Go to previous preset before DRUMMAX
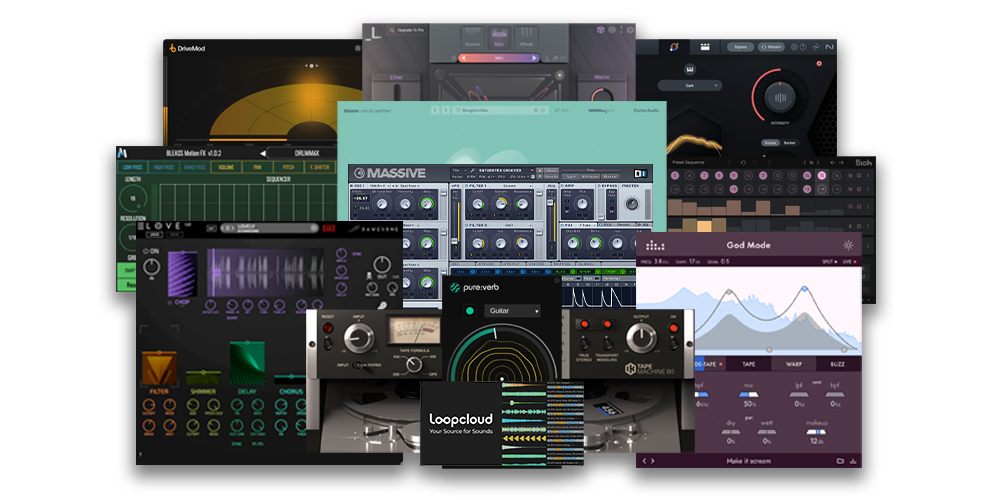 [x=263, y=154]
